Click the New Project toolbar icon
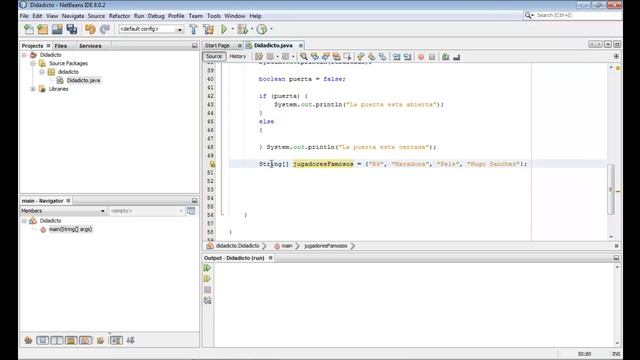 [x=43, y=29]
